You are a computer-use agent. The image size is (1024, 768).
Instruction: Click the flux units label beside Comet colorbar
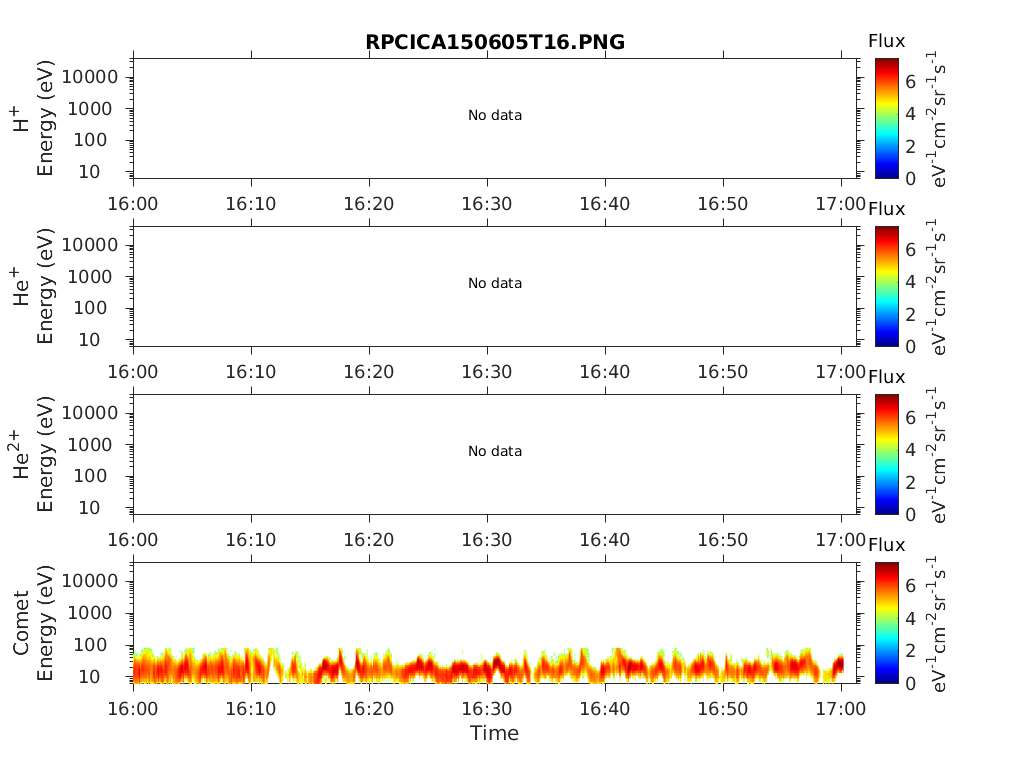coord(936,622)
